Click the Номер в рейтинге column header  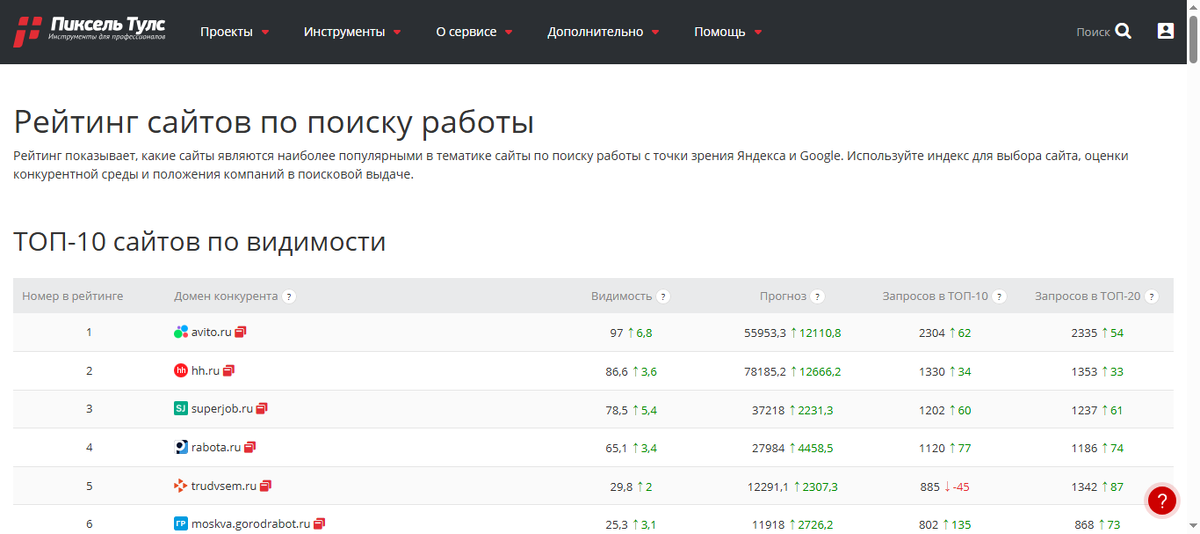click(x=73, y=296)
